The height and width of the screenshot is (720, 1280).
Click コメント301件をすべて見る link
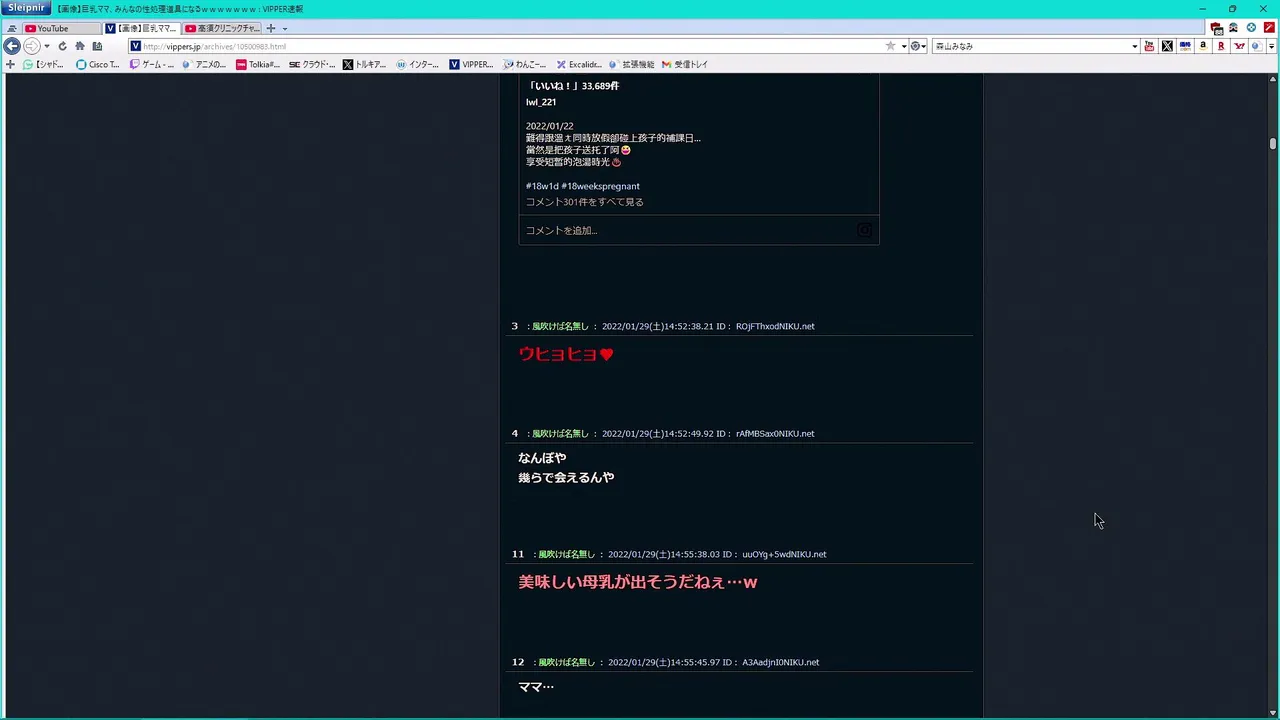tap(584, 202)
